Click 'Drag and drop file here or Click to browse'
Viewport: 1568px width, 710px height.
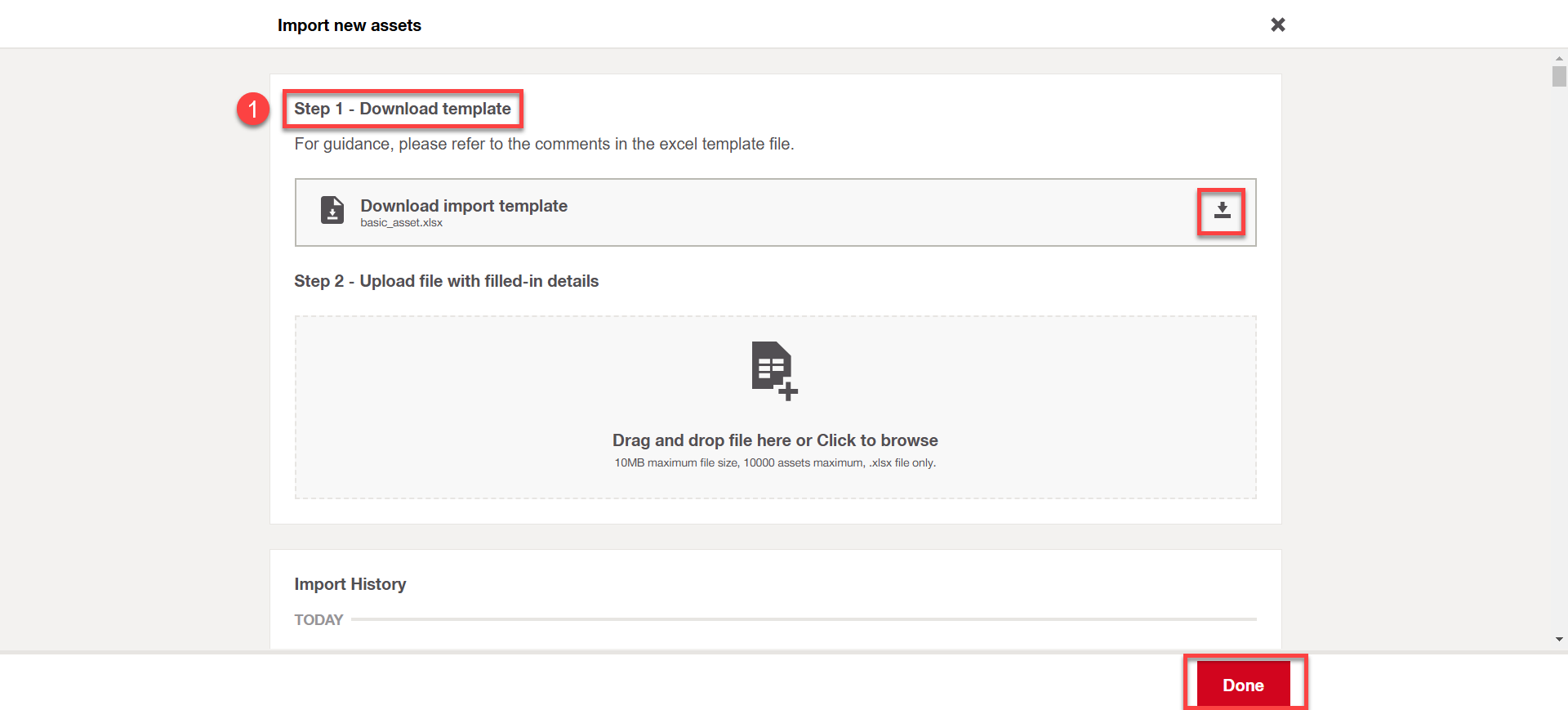click(775, 440)
